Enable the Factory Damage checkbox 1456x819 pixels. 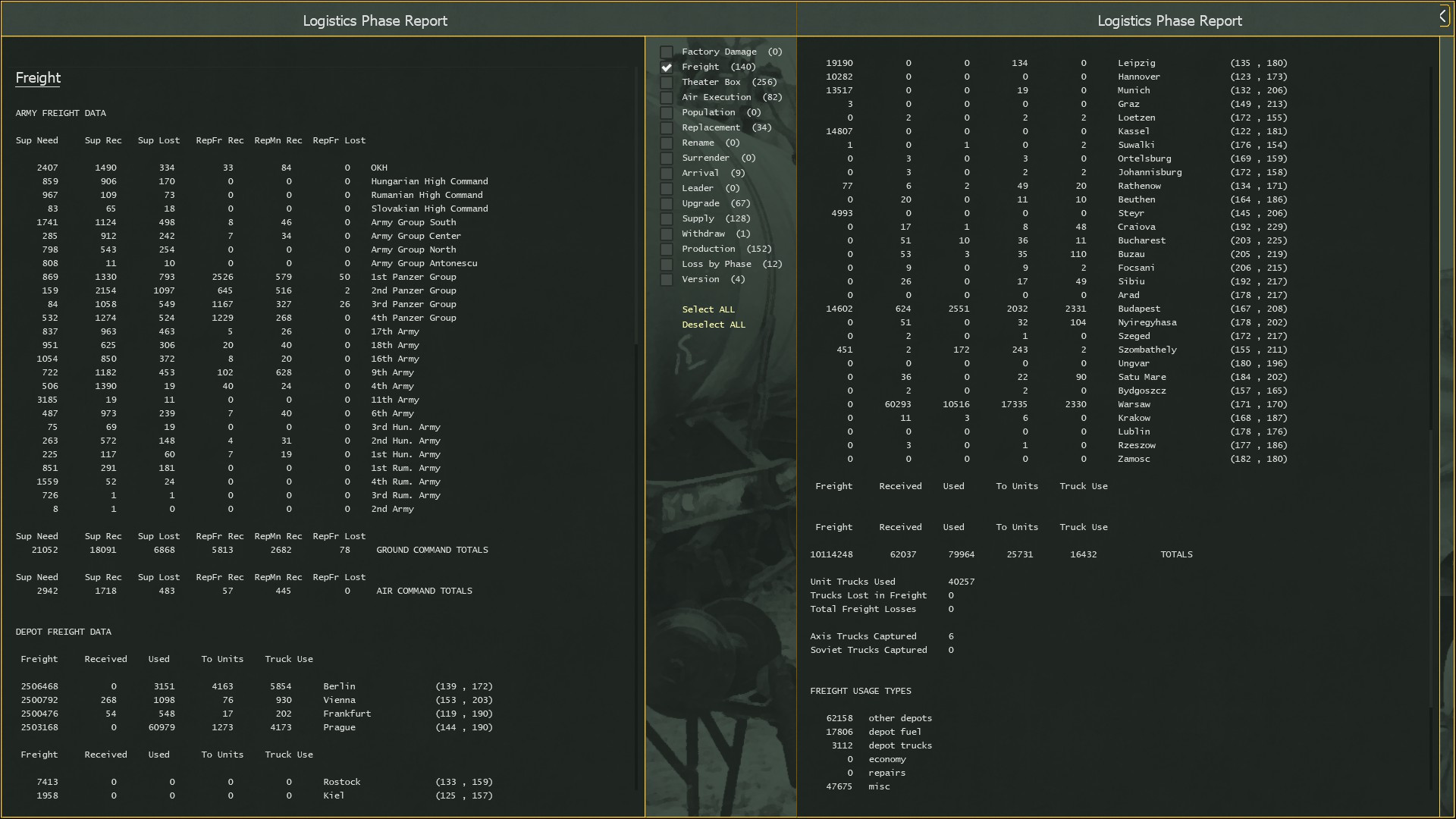point(667,52)
